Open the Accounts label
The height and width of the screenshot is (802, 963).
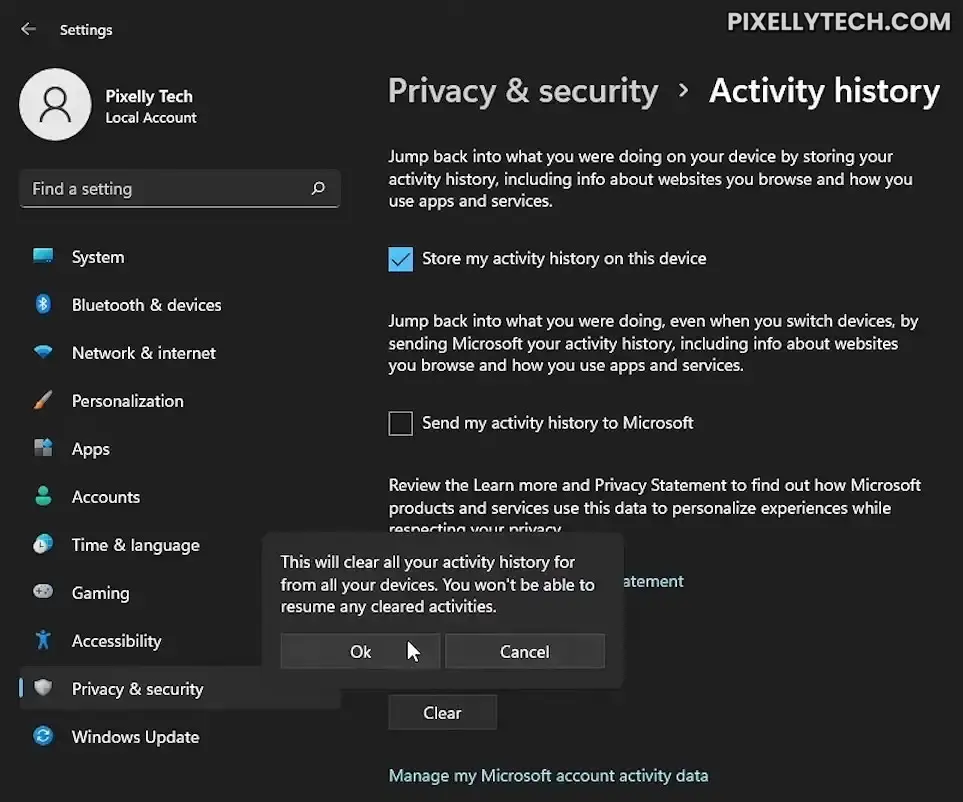click(106, 497)
